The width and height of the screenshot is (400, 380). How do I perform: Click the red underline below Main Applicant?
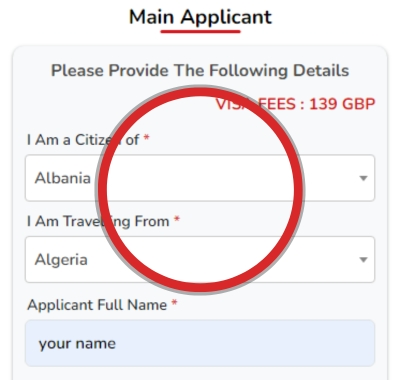pyautogui.click(x=200, y=31)
